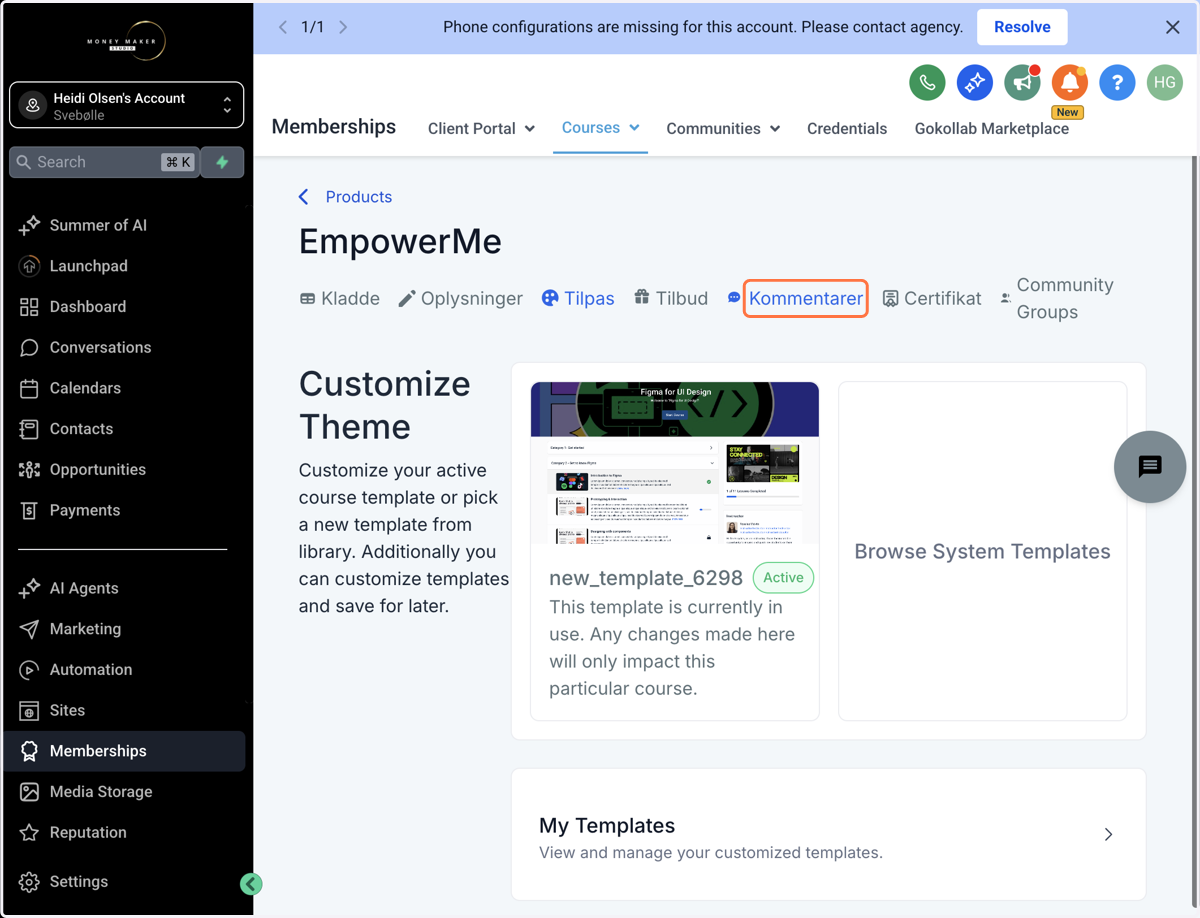
Task: Click the Resolve button in the banner
Action: click(1022, 27)
